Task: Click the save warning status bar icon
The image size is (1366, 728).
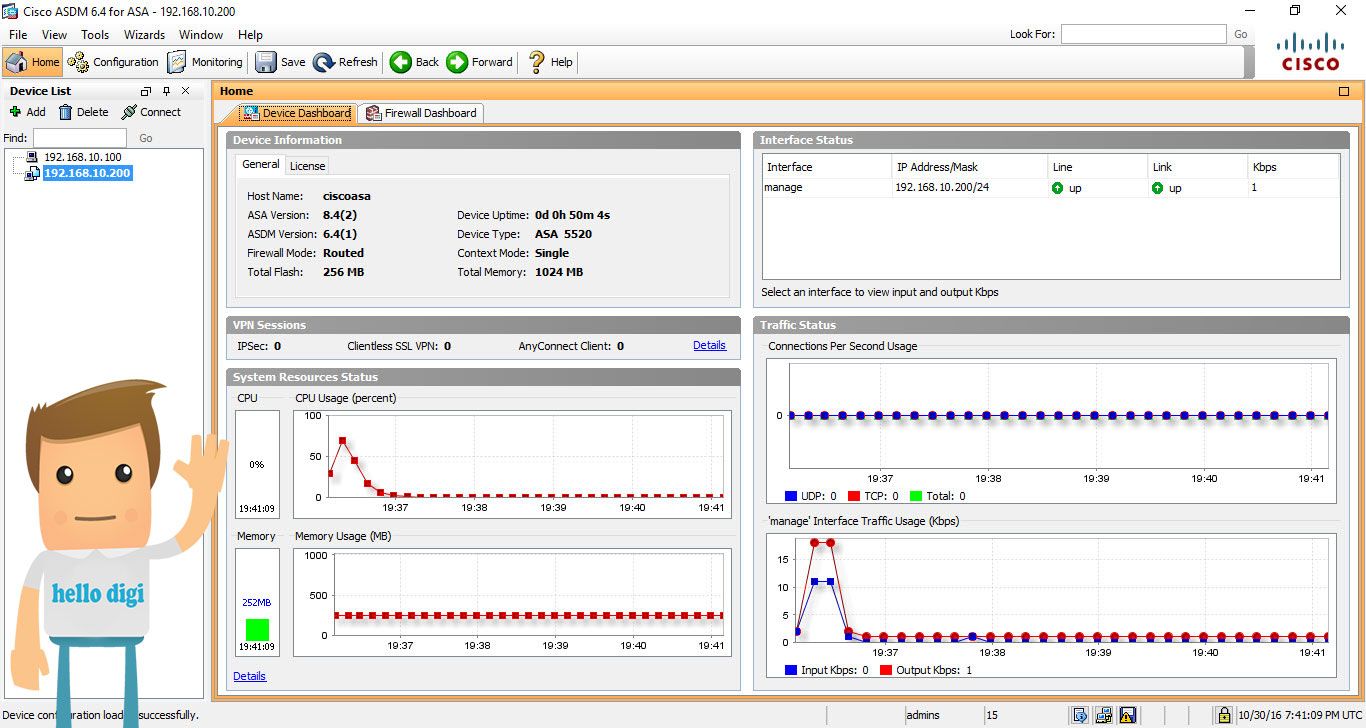Action: point(1128,715)
